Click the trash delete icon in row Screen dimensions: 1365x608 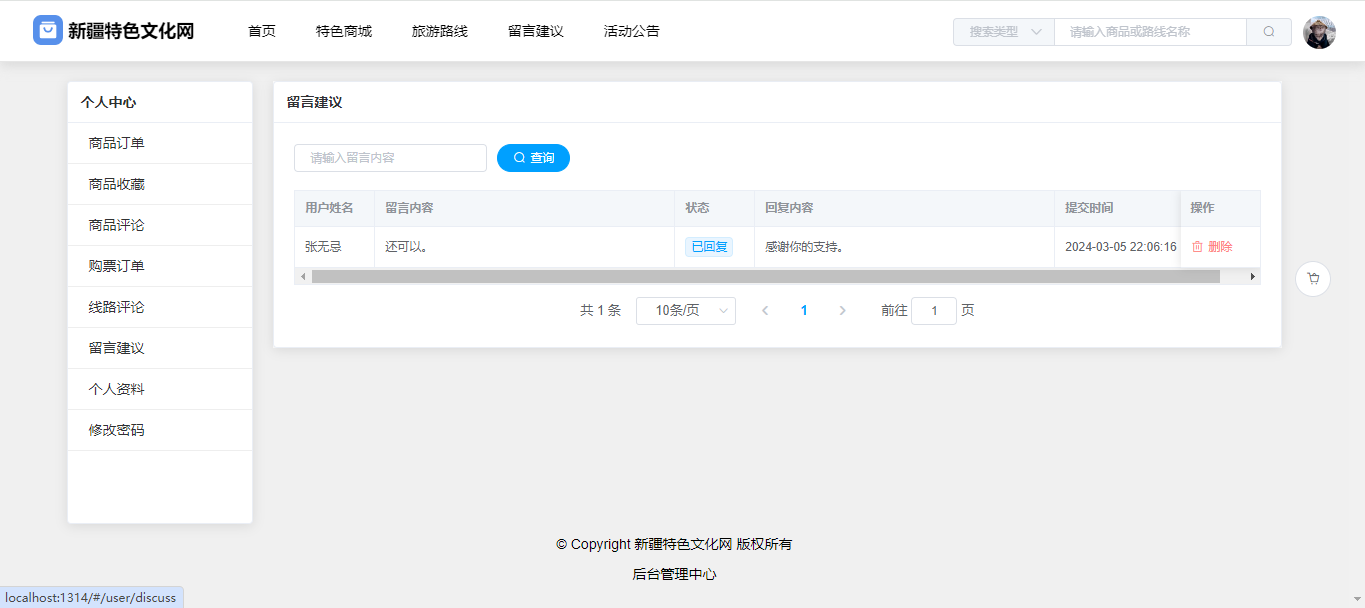pos(1197,247)
